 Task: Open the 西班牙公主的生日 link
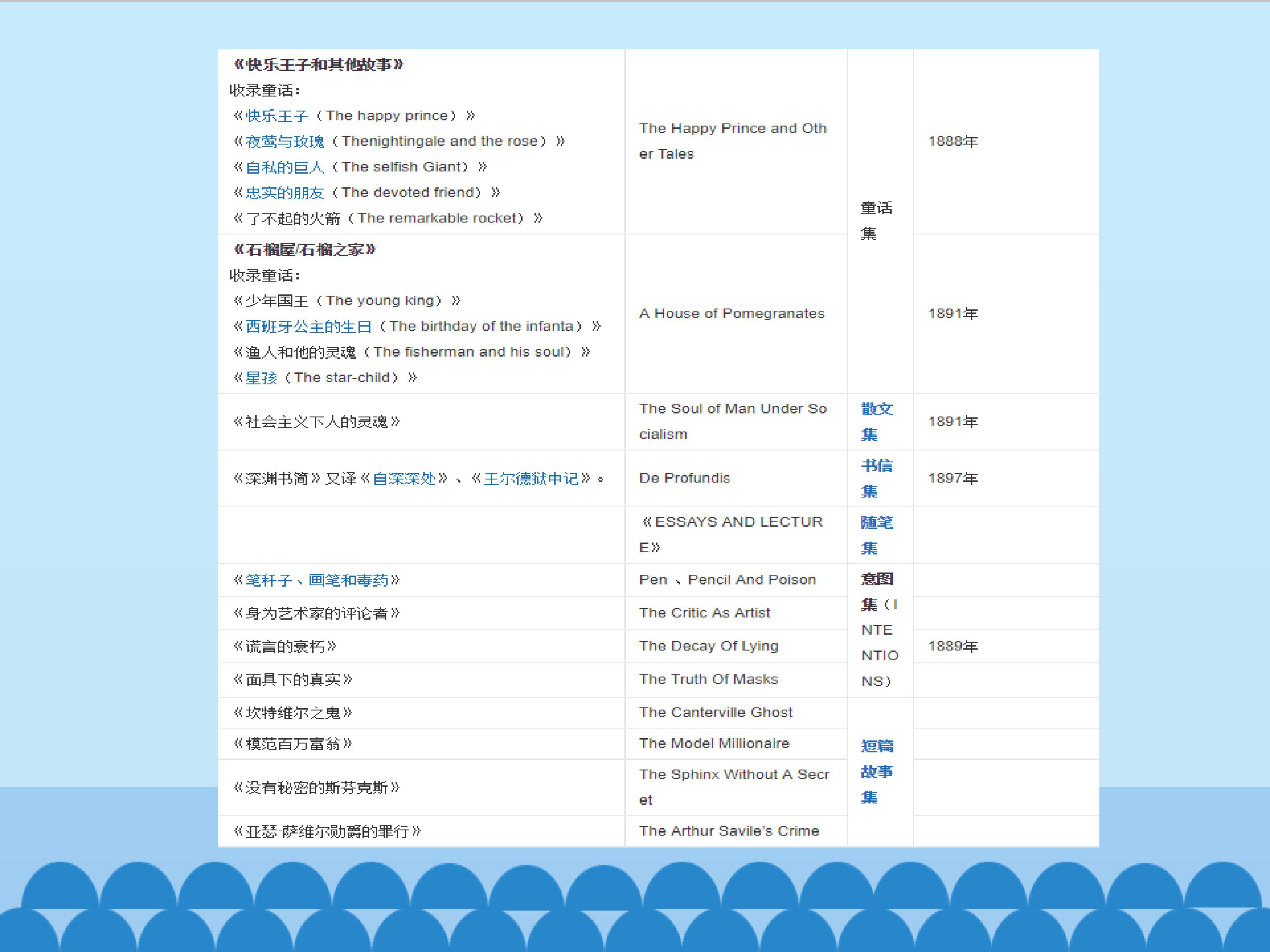tap(308, 327)
